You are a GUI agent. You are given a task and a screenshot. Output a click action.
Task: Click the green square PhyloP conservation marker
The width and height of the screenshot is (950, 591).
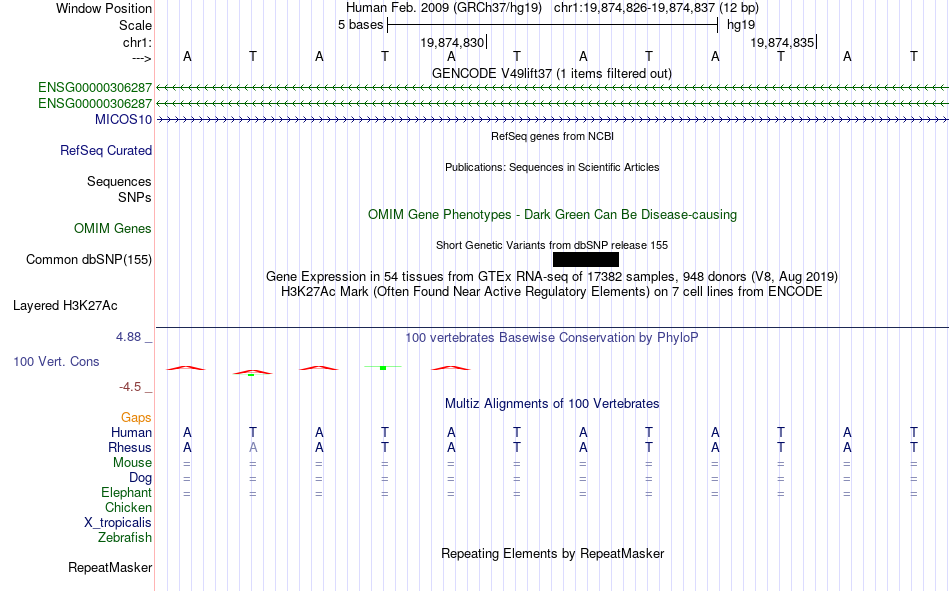coord(383,368)
